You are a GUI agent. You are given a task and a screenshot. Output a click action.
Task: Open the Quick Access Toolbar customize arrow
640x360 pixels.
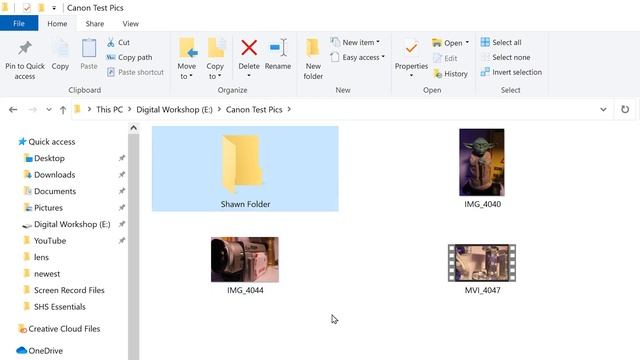point(54,8)
